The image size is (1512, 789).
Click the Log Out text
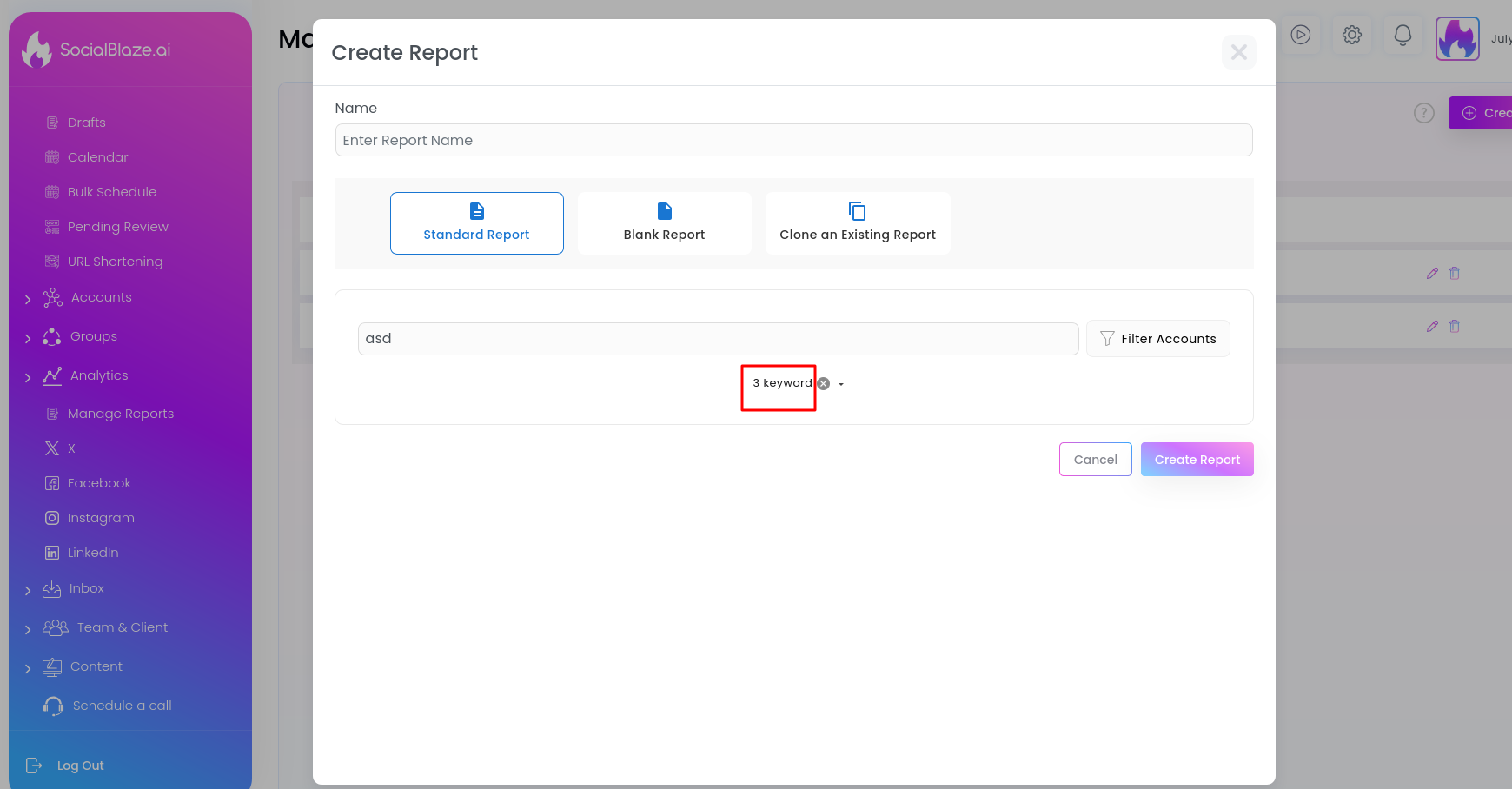click(x=81, y=766)
